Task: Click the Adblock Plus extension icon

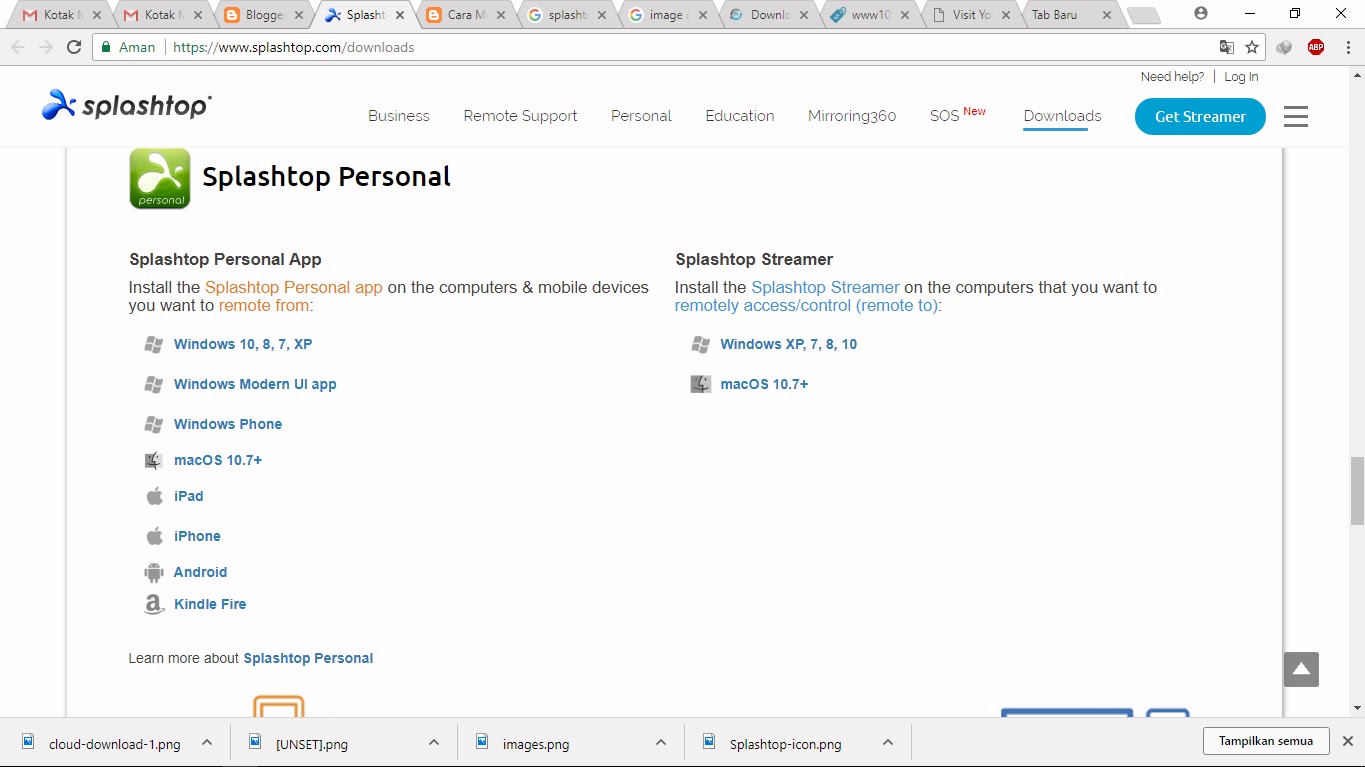Action: [x=1315, y=46]
